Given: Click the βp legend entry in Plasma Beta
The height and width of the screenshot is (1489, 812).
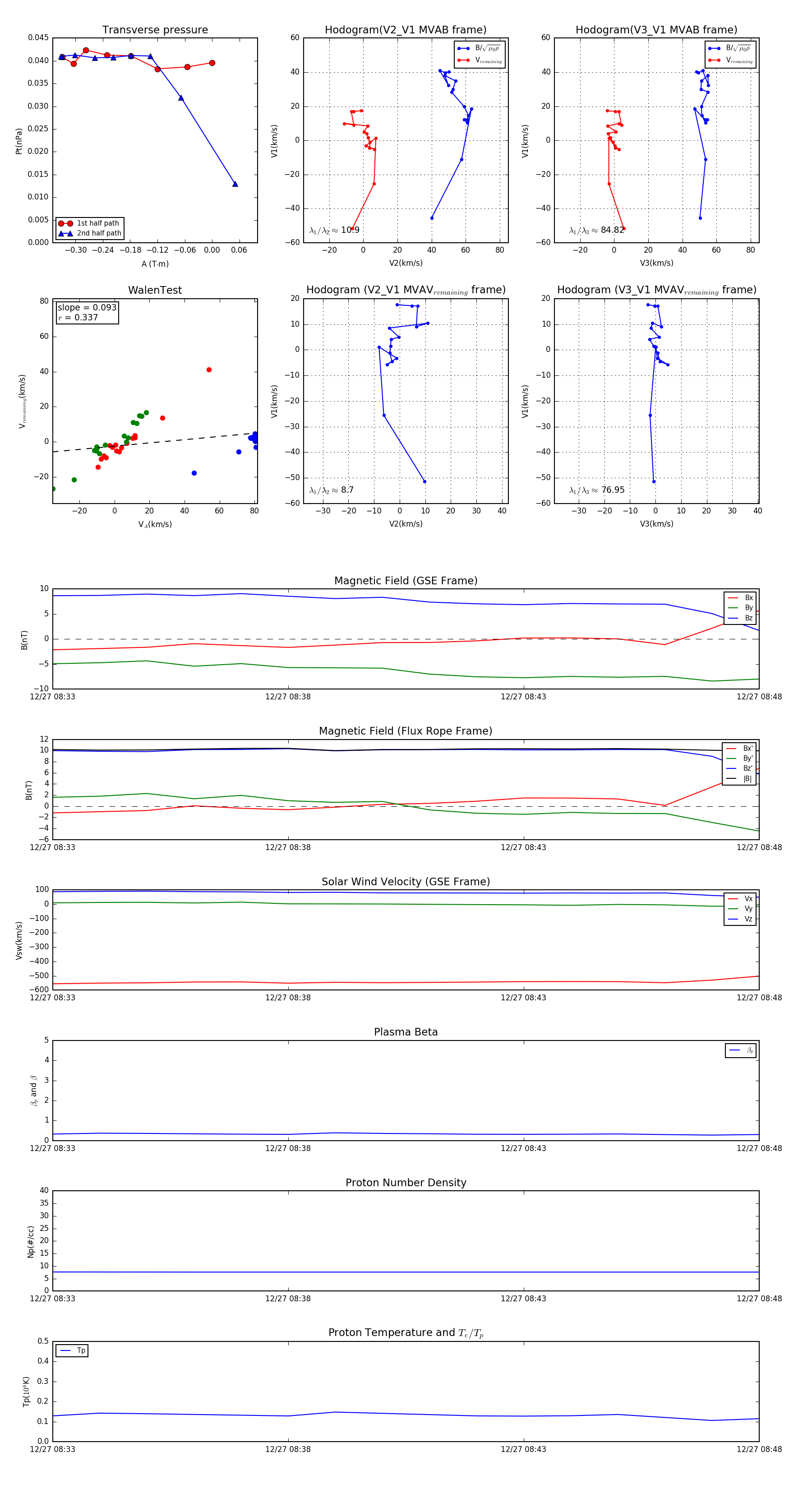Looking at the screenshot, I should (742, 1050).
